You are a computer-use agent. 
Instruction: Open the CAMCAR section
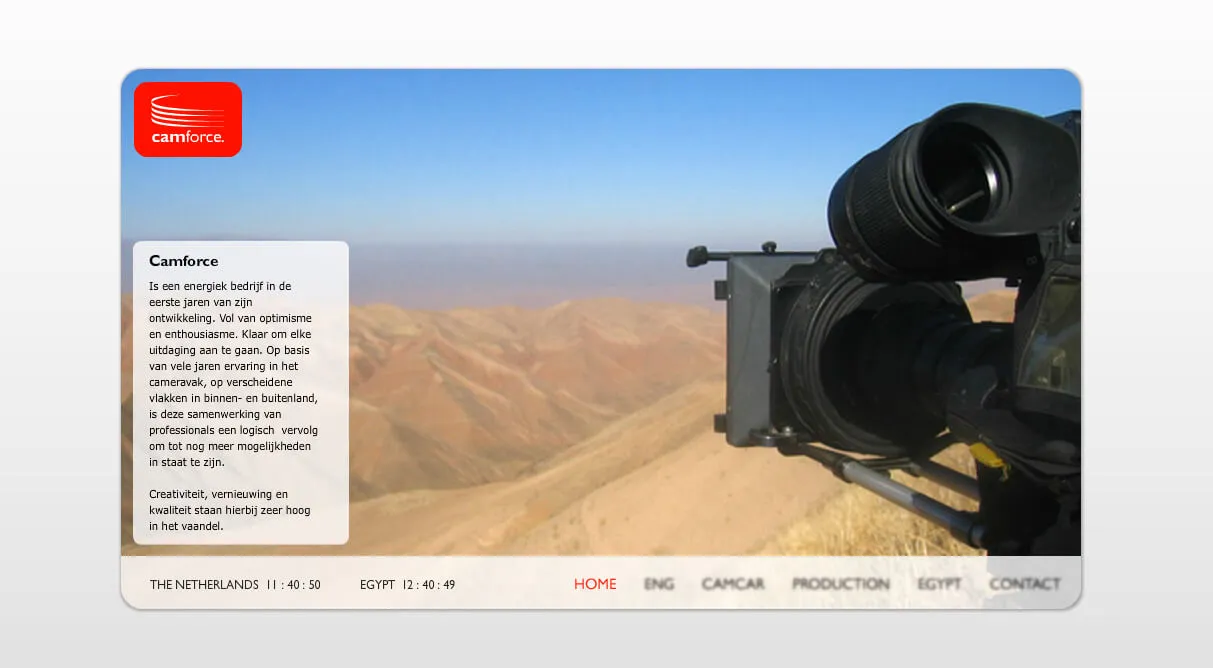click(x=733, y=584)
